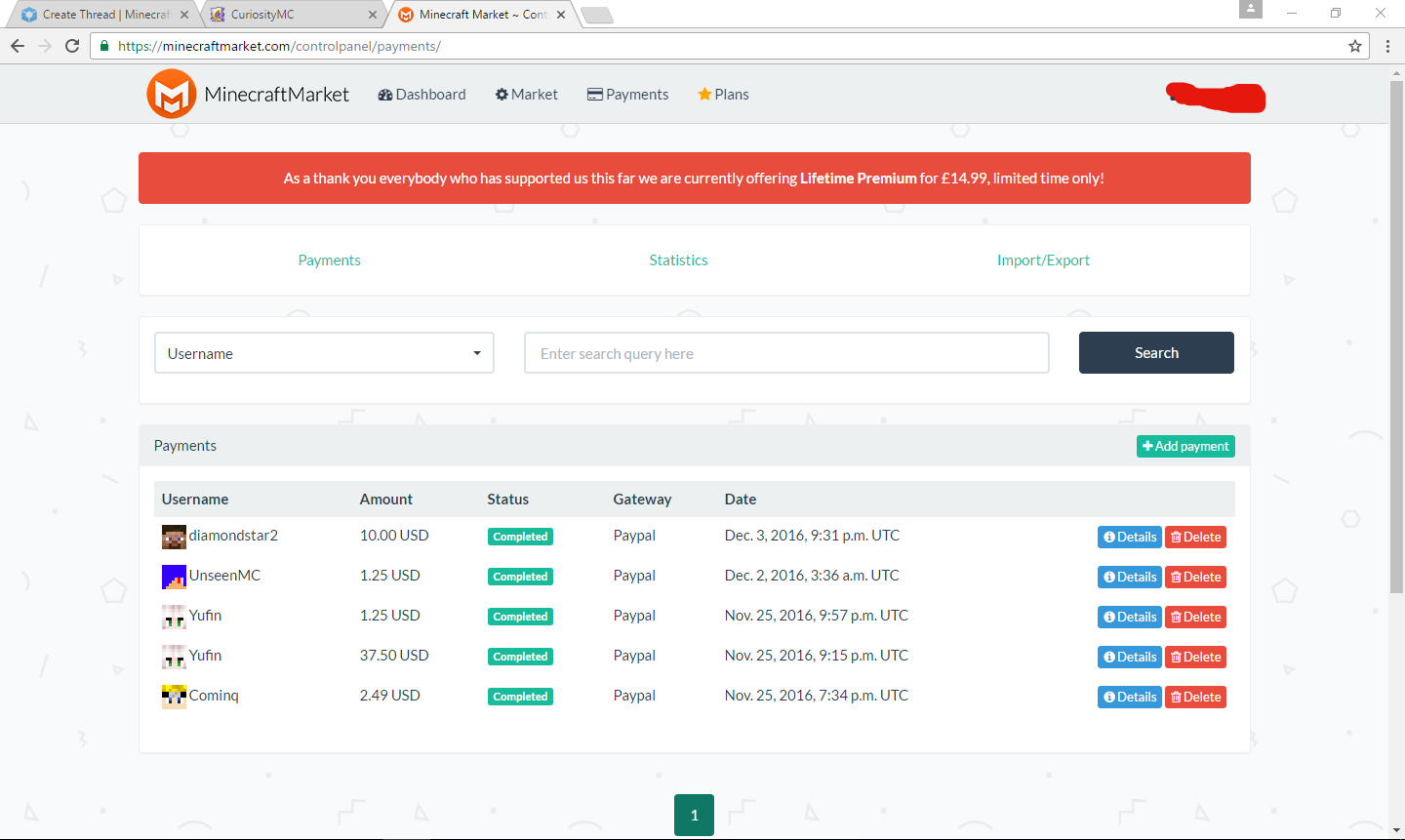Viewport: 1405px width, 840px height.
Task: Click the Gateway column header
Action: pyautogui.click(x=642, y=500)
